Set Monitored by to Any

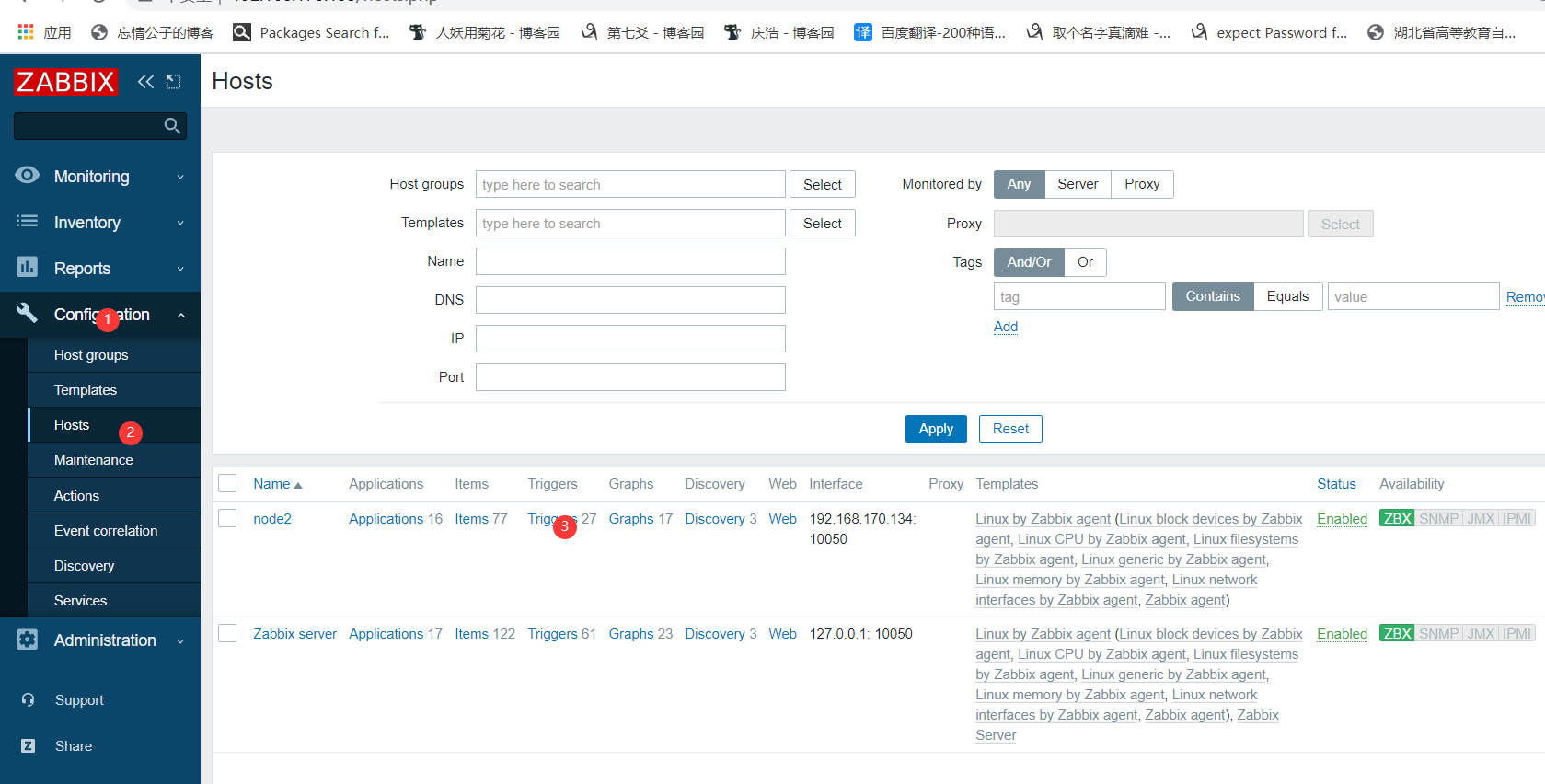(x=1019, y=184)
